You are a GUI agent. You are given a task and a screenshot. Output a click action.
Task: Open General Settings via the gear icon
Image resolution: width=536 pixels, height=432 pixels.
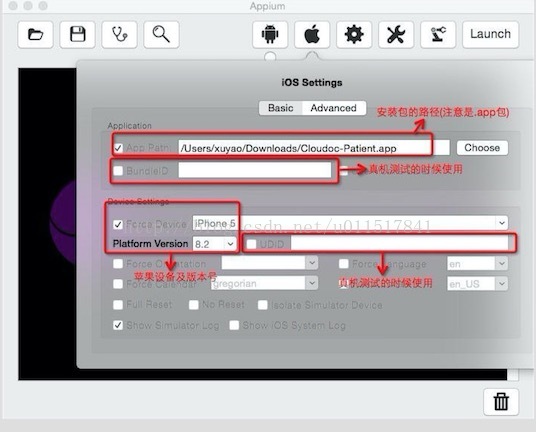[x=354, y=34]
